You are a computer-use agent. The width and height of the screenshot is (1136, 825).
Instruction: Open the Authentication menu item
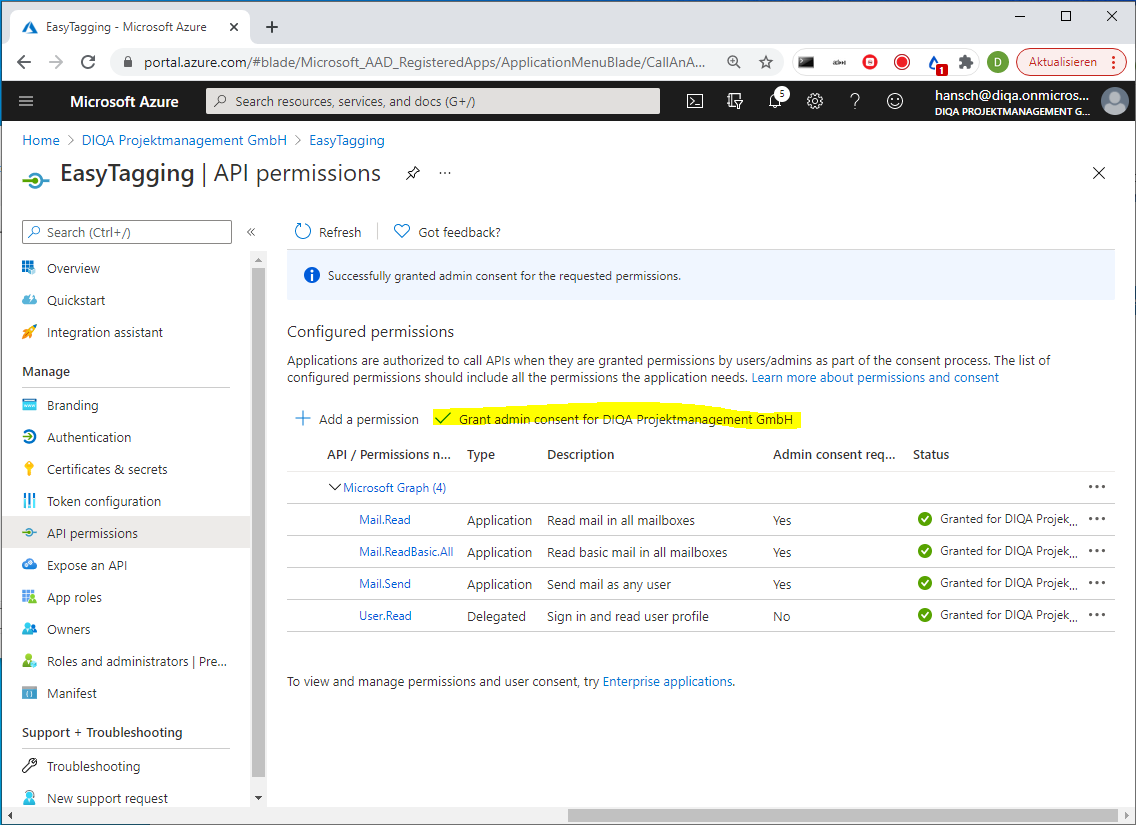tap(88, 437)
